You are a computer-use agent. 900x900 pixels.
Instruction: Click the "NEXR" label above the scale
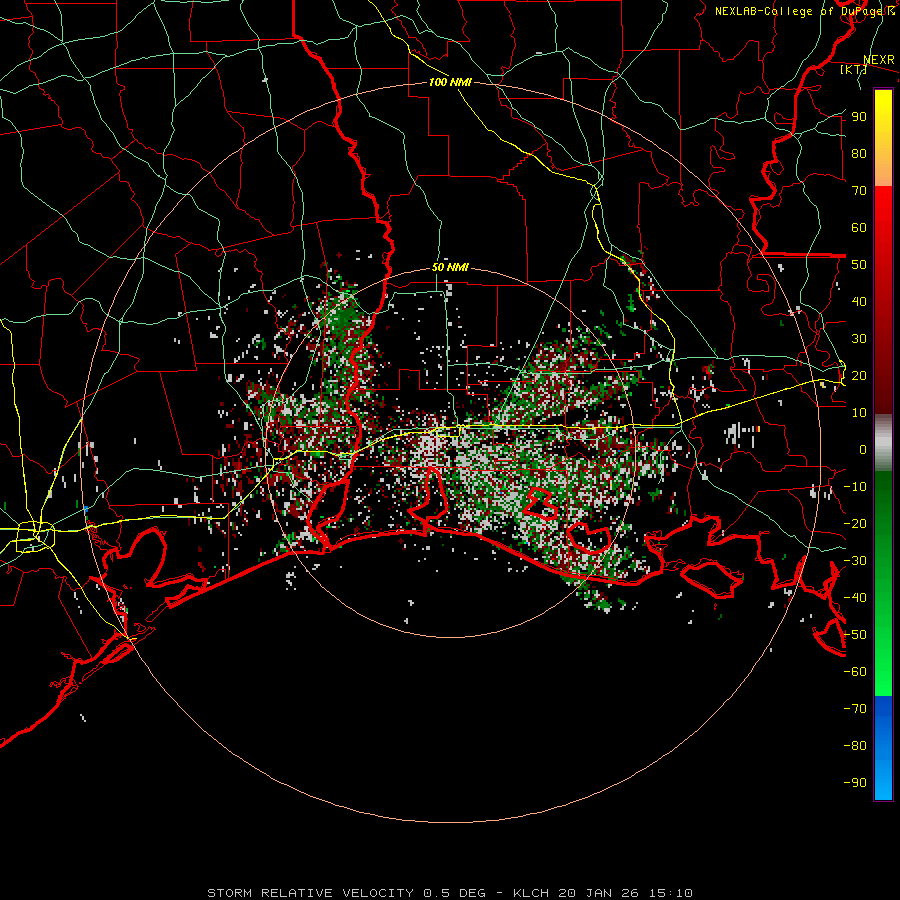pos(879,60)
